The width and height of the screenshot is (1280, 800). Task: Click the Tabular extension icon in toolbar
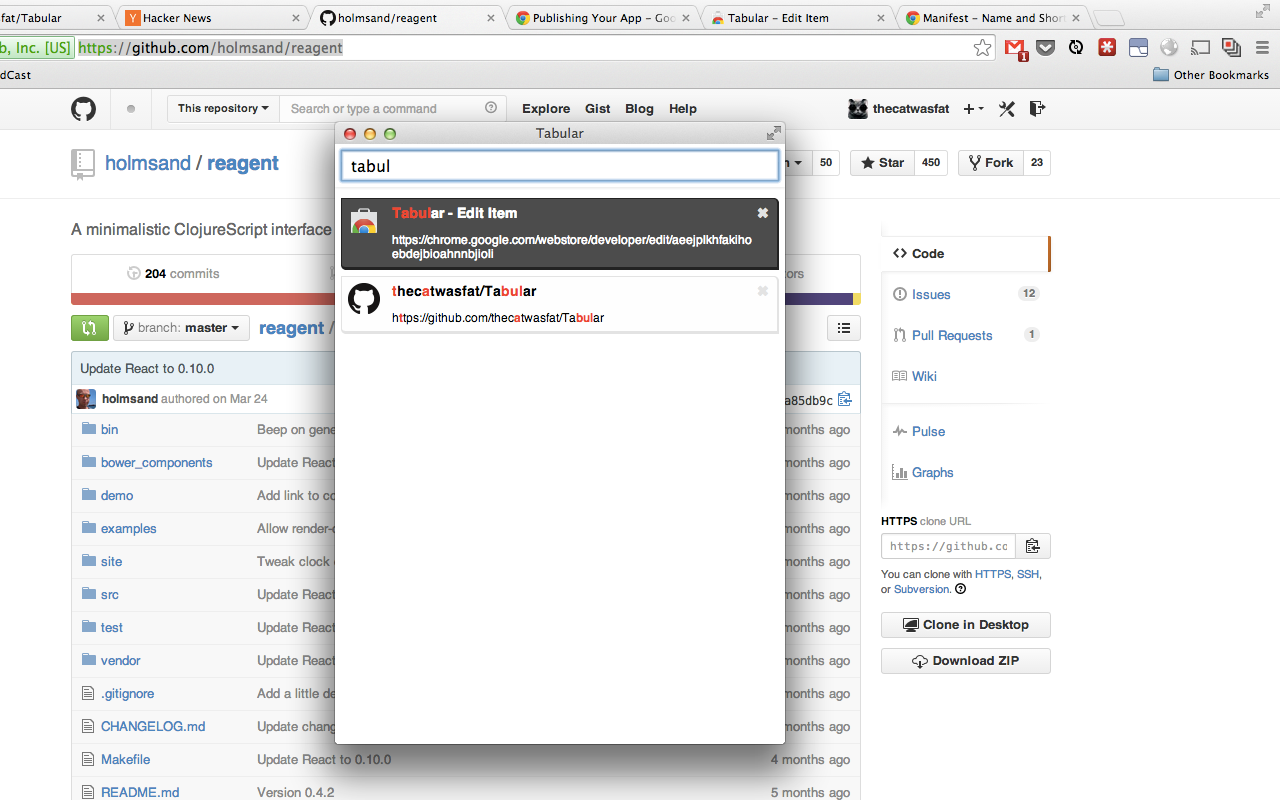point(1138,47)
